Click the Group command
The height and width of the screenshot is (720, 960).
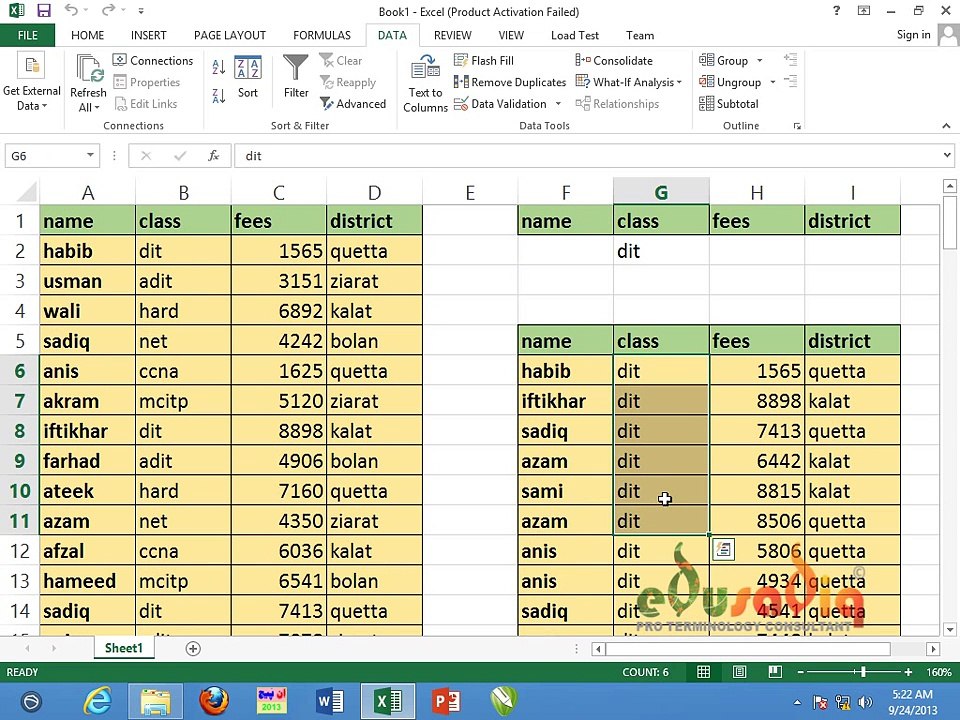724,60
